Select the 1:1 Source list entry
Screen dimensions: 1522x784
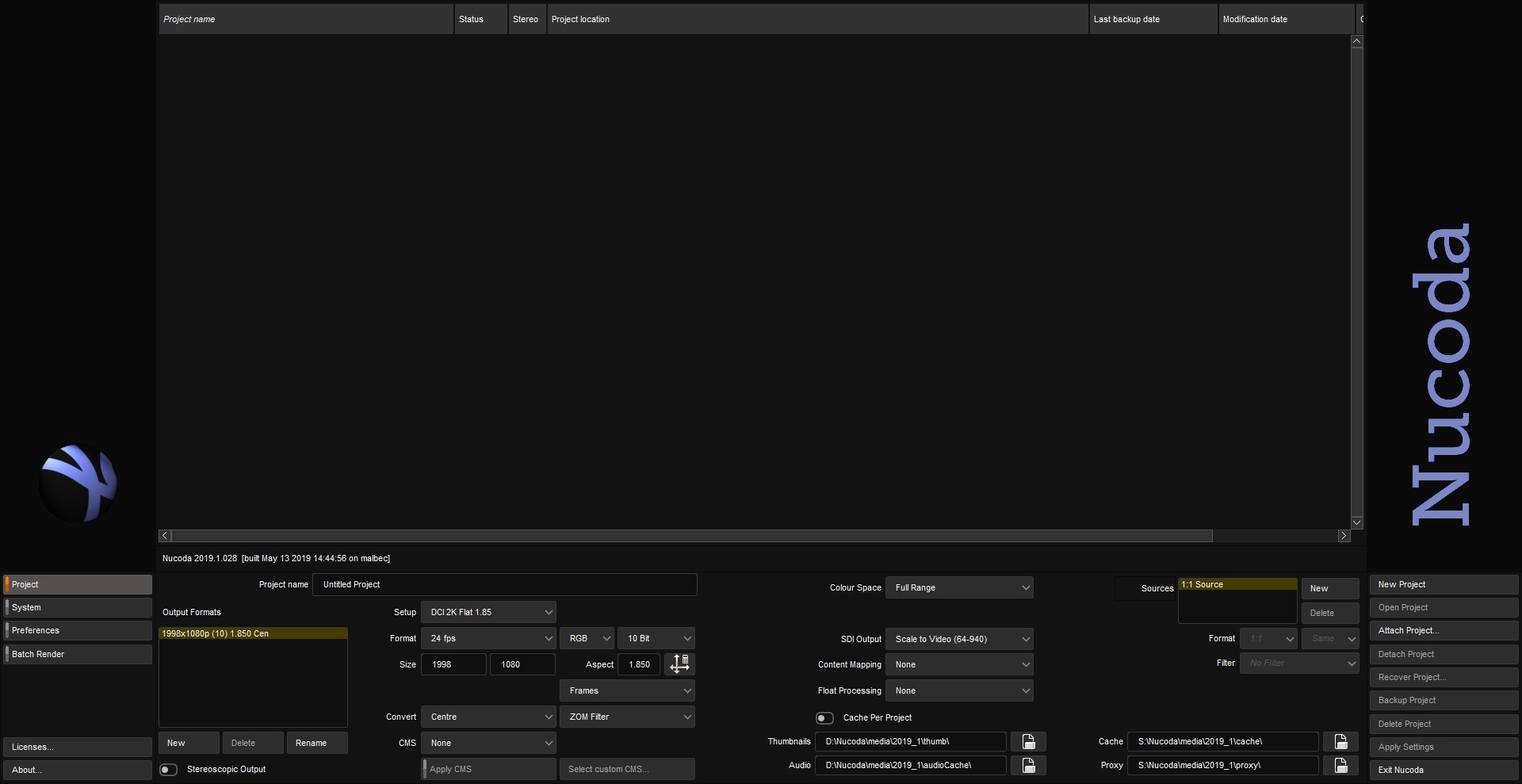pos(1237,584)
